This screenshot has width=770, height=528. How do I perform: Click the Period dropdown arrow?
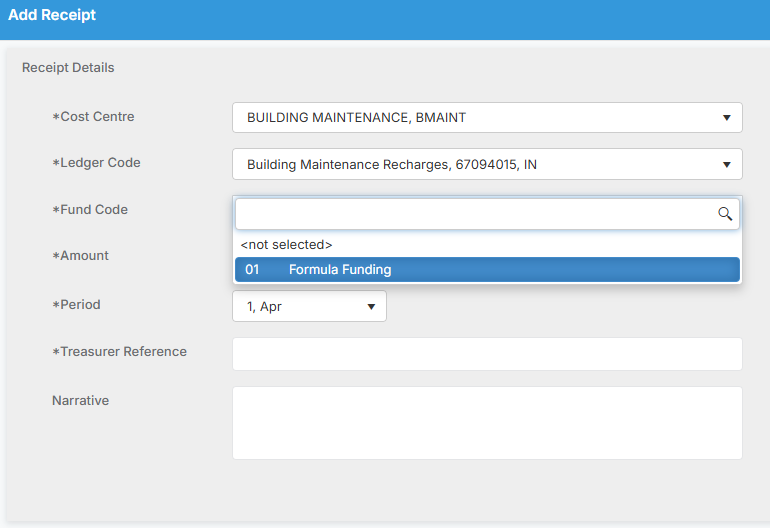point(371,307)
